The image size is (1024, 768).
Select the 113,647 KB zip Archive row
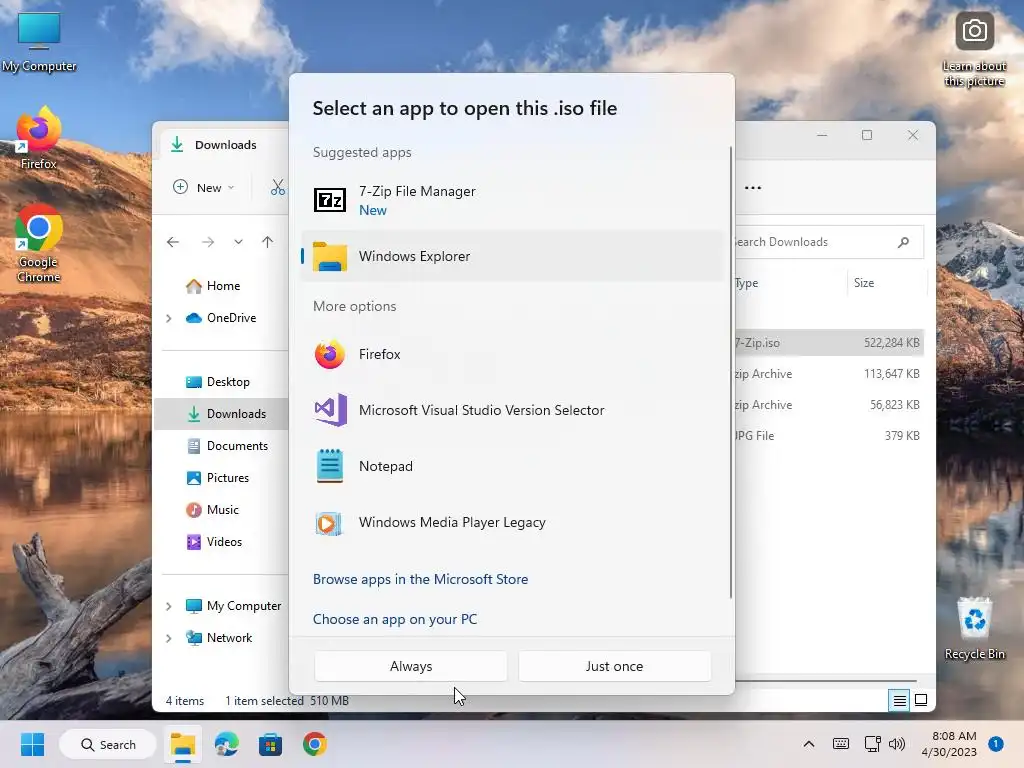[829, 374]
